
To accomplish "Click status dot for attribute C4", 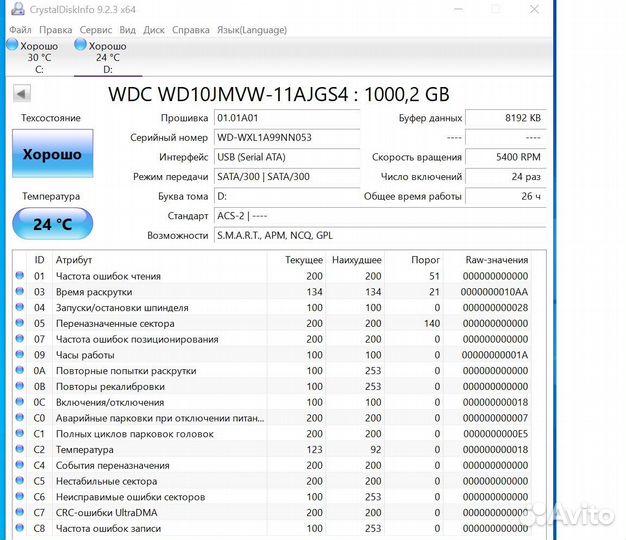I will (20, 465).
